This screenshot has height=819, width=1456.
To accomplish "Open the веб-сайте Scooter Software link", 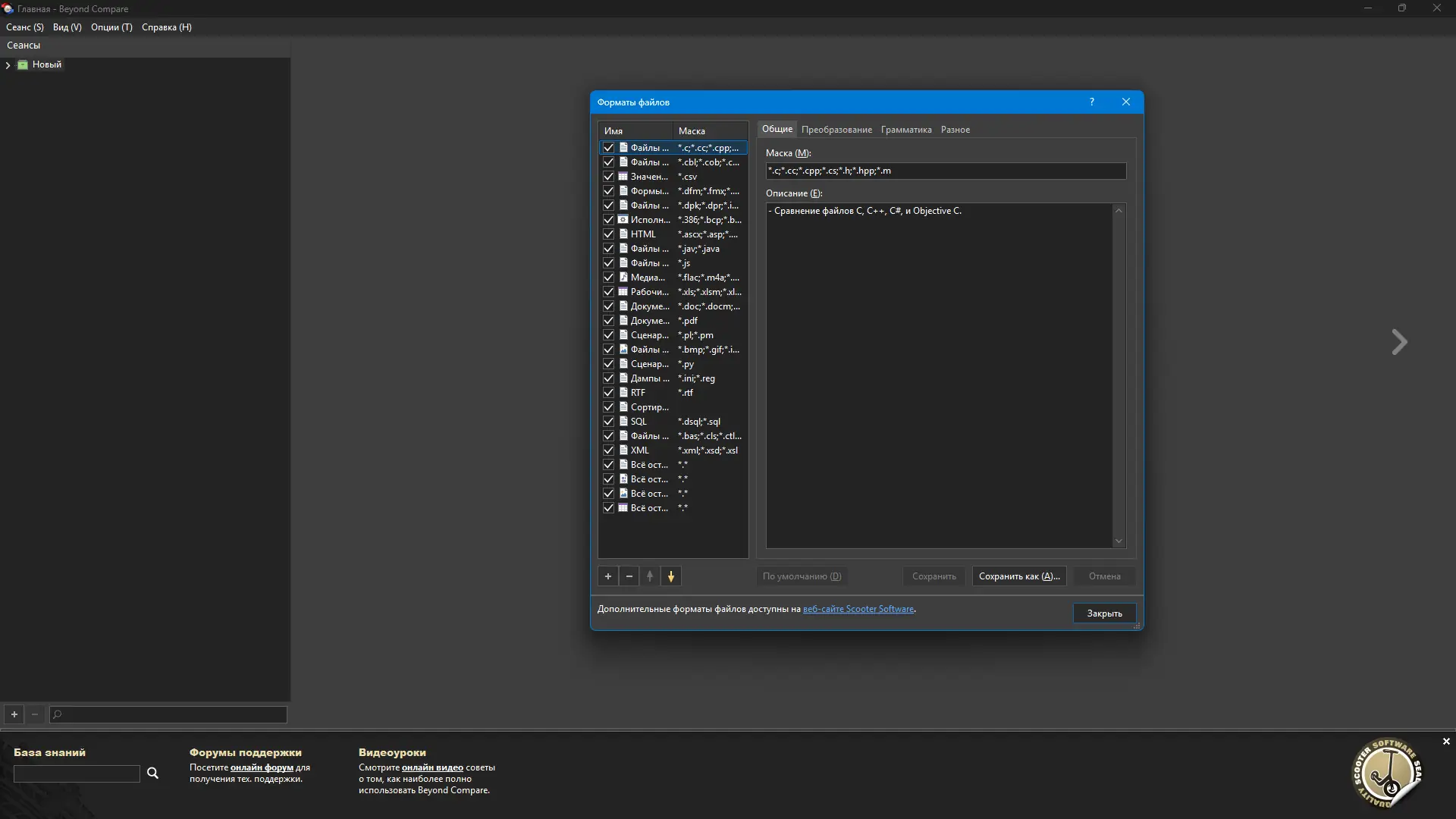I will (858, 609).
